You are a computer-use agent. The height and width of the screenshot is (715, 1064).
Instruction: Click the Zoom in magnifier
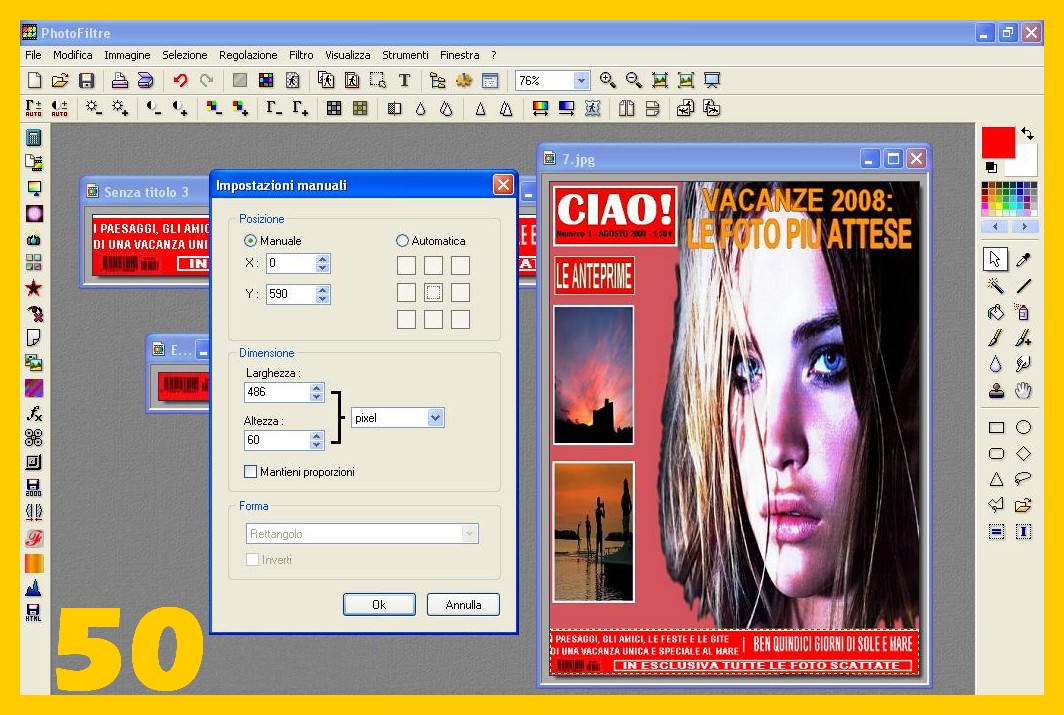pos(607,81)
